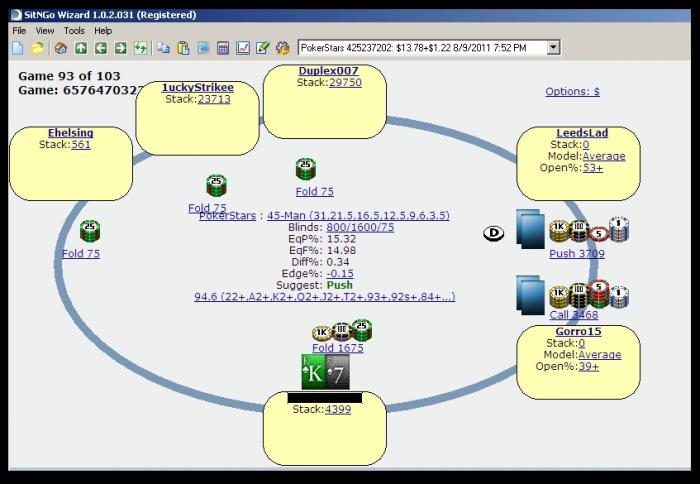The width and height of the screenshot is (700, 484).
Task: Create a new file with blank page icon
Action: (18, 48)
